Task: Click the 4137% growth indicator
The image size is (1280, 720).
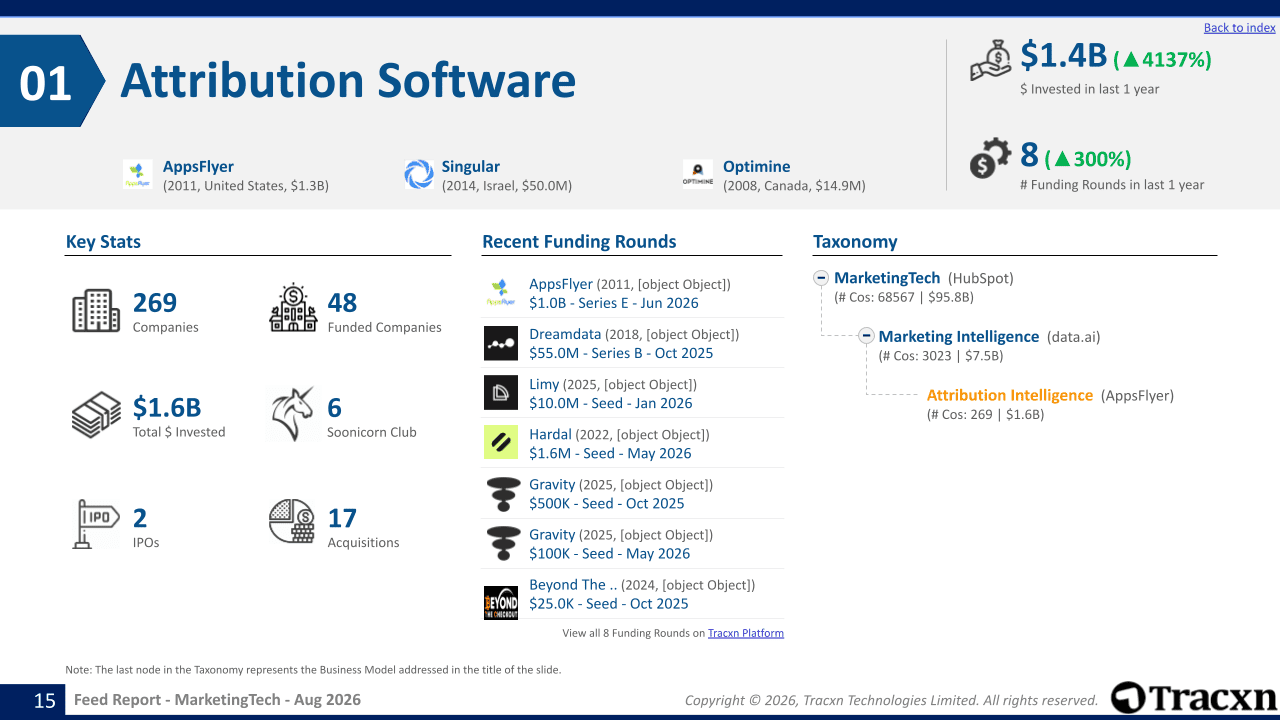Action: pyautogui.click(x=1162, y=60)
